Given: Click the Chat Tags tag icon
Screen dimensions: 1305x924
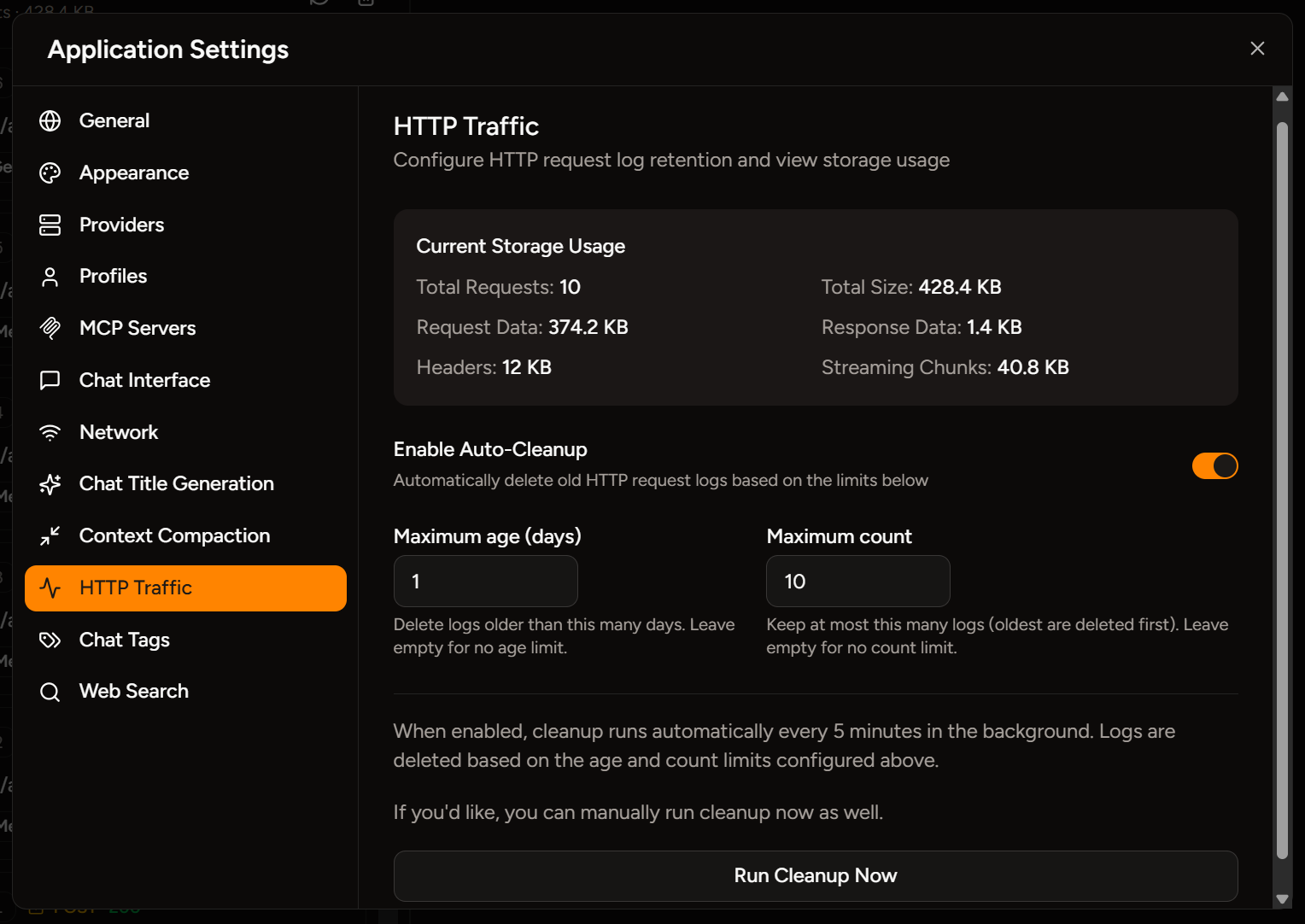Looking at the screenshot, I should 50,640.
